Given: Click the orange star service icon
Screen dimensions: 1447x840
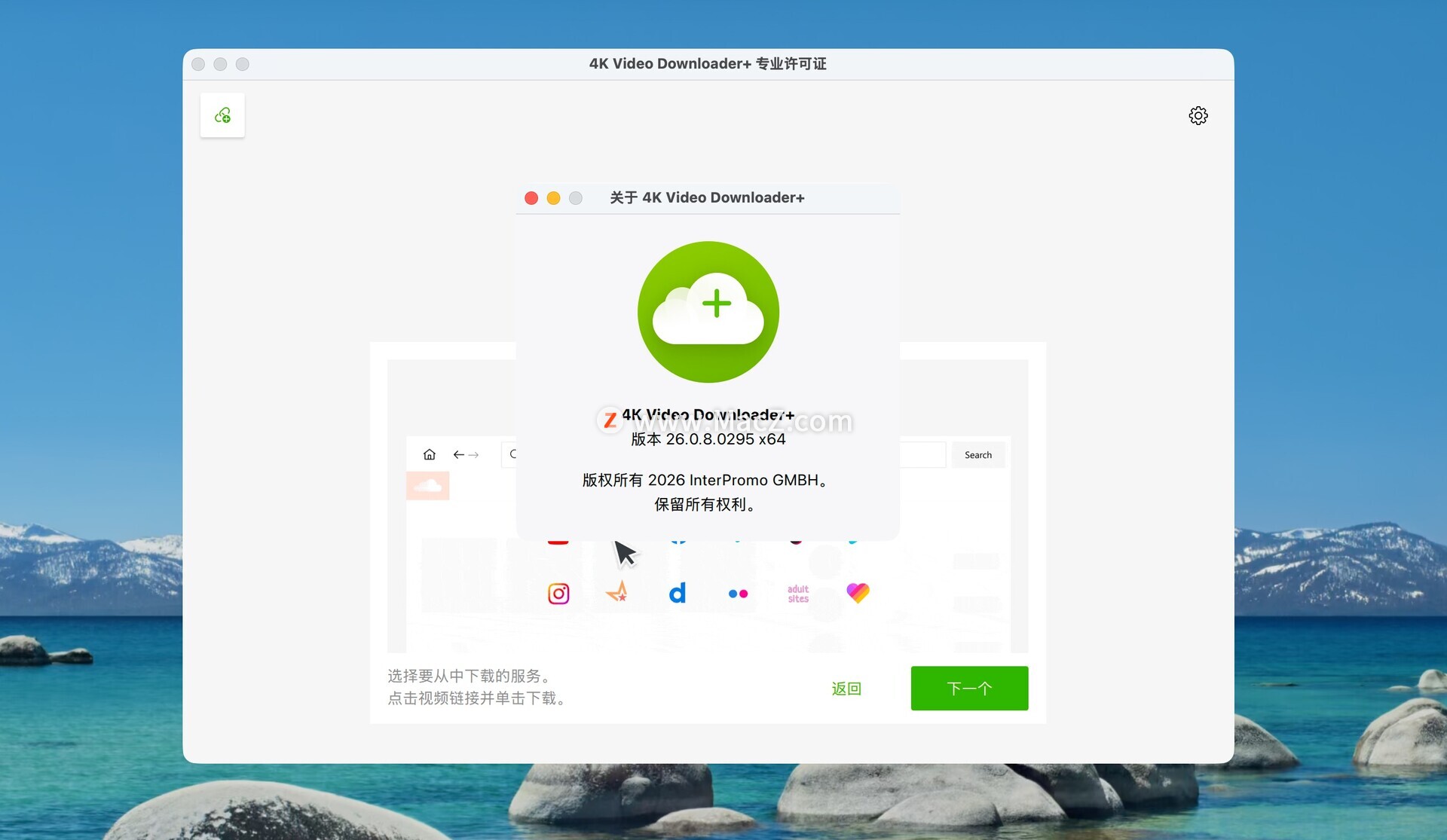Looking at the screenshot, I should pos(617,592).
